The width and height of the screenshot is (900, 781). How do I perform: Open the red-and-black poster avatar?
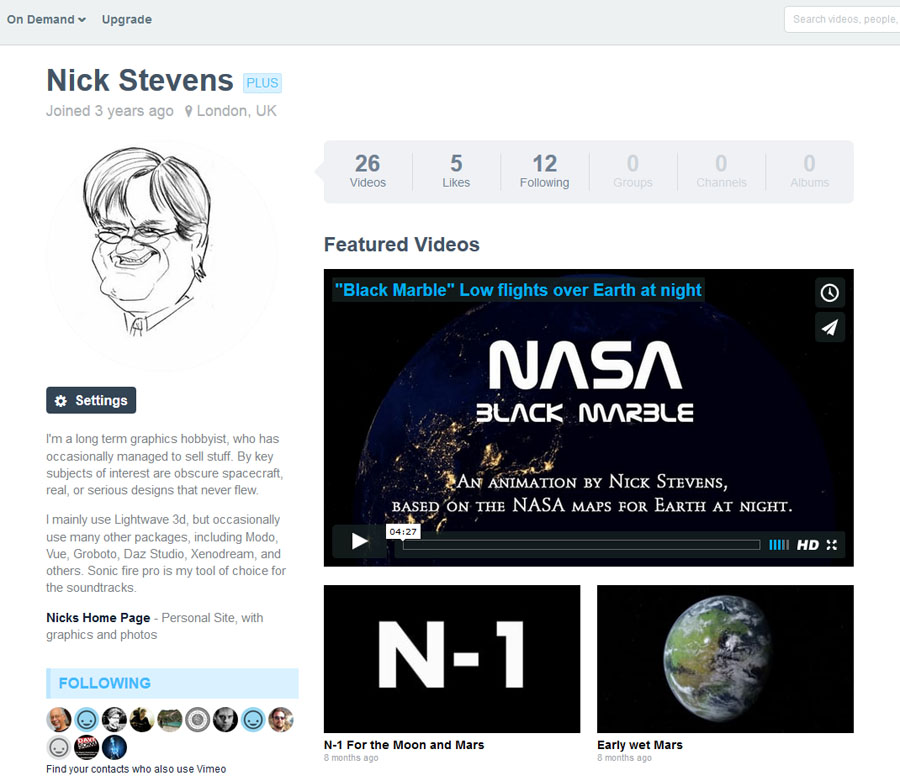click(87, 747)
